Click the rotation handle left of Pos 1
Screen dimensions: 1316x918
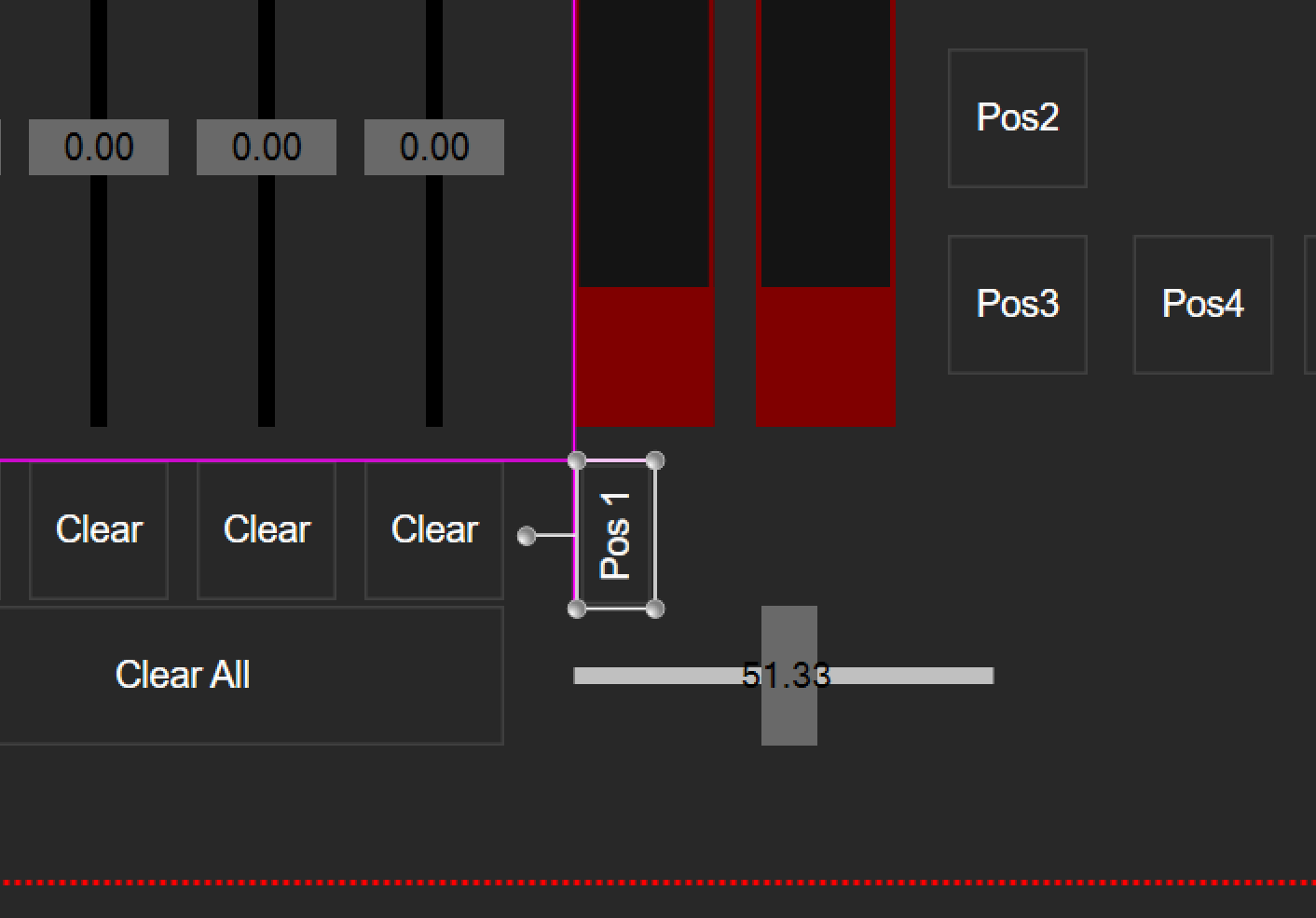click(x=527, y=536)
